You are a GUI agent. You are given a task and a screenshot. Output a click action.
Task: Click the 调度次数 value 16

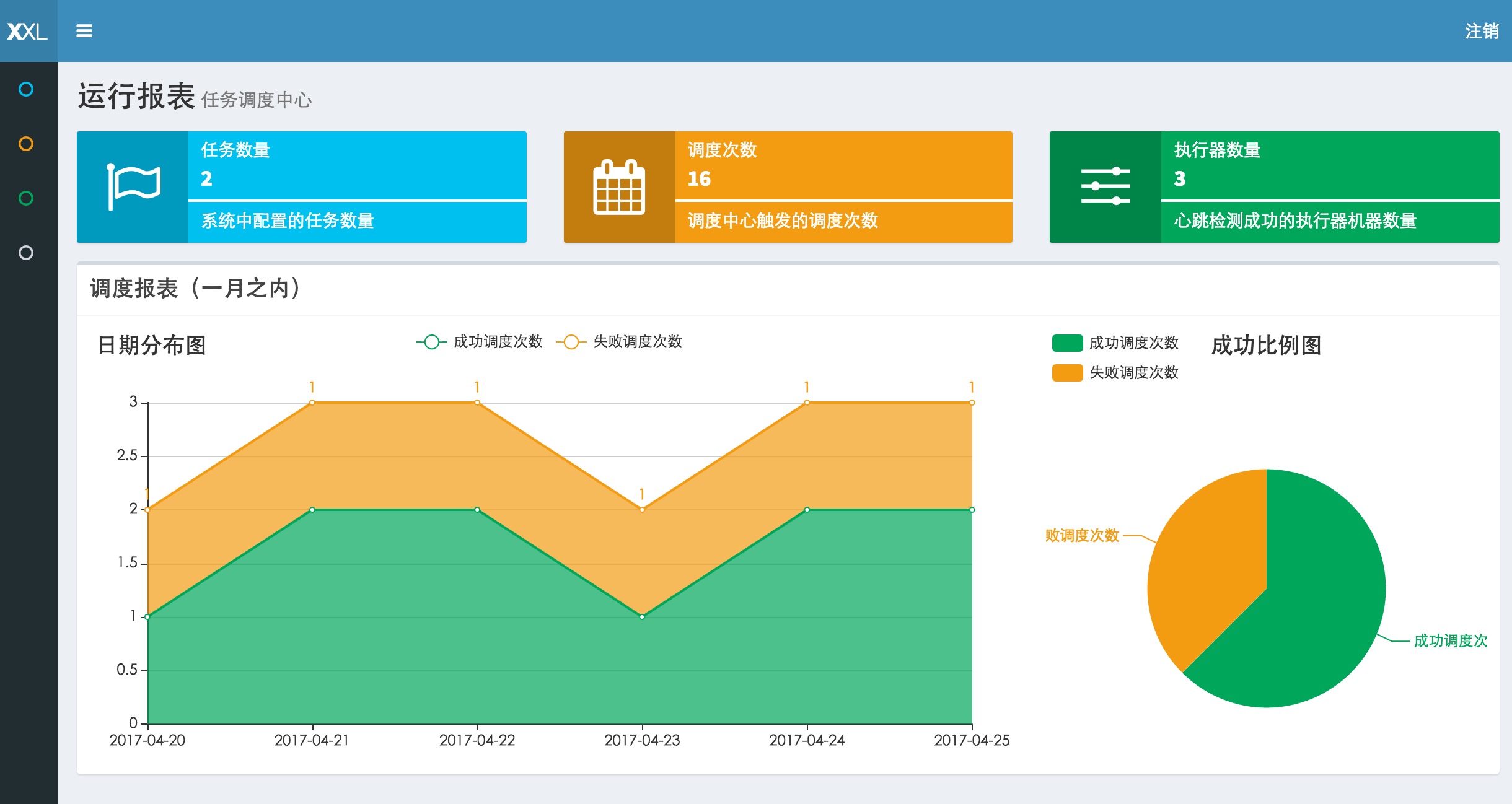[699, 179]
